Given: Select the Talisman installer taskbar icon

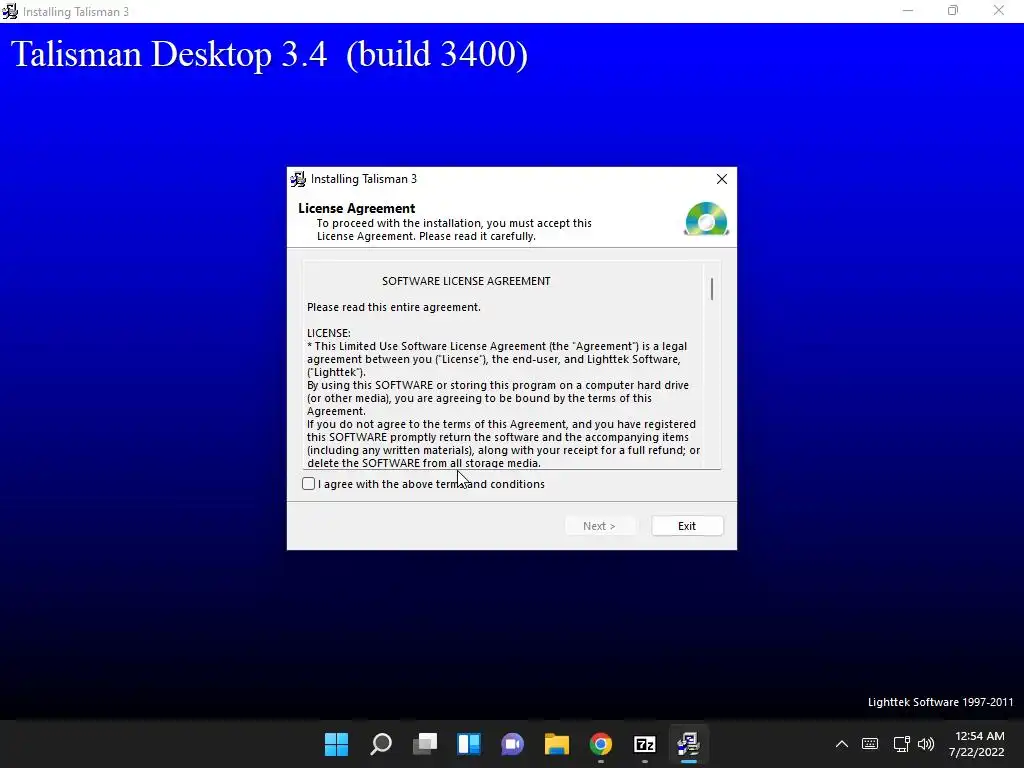Looking at the screenshot, I should [688, 744].
